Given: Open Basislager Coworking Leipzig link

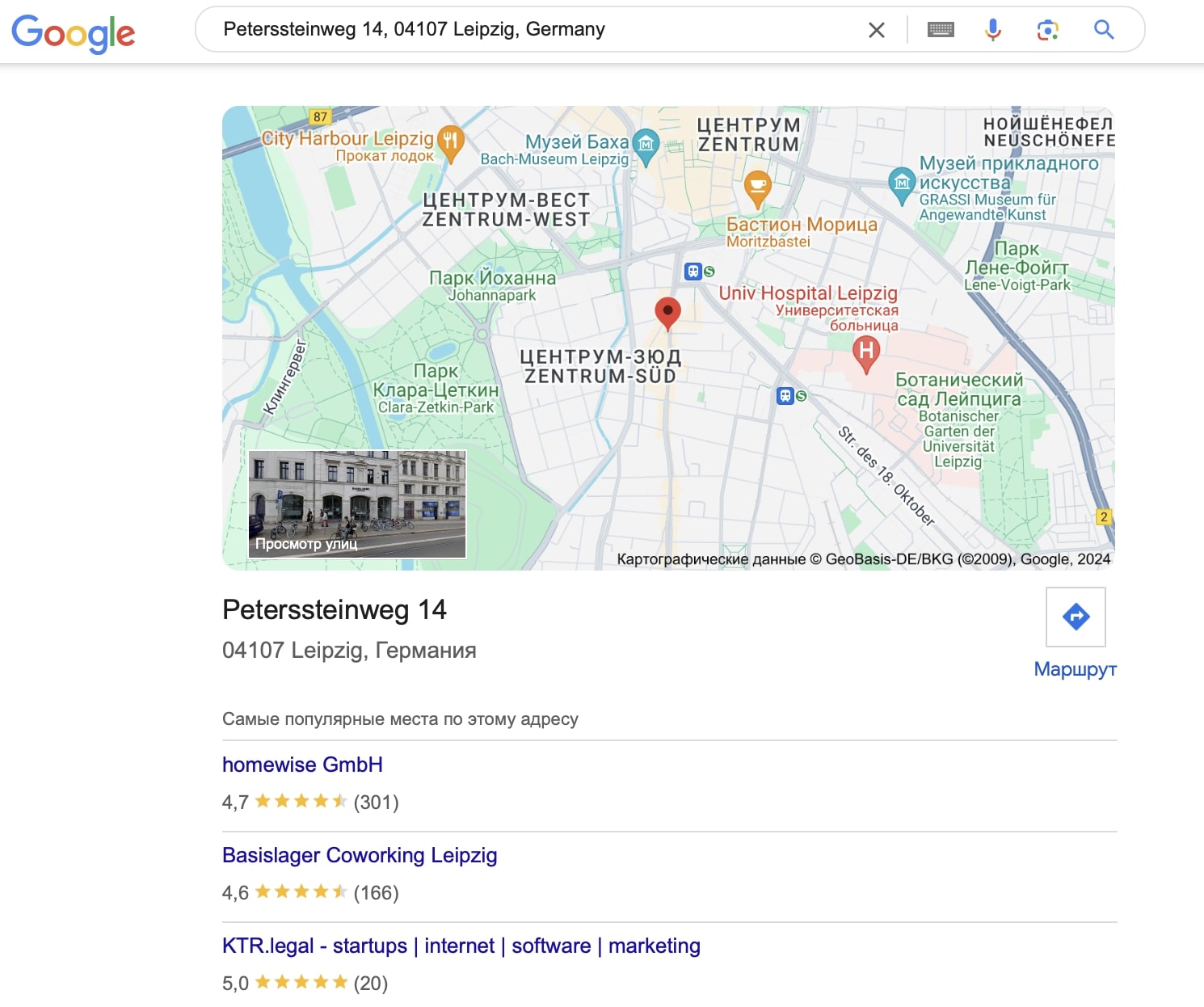Looking at the screenshot, I should click(x=360, y=855).
